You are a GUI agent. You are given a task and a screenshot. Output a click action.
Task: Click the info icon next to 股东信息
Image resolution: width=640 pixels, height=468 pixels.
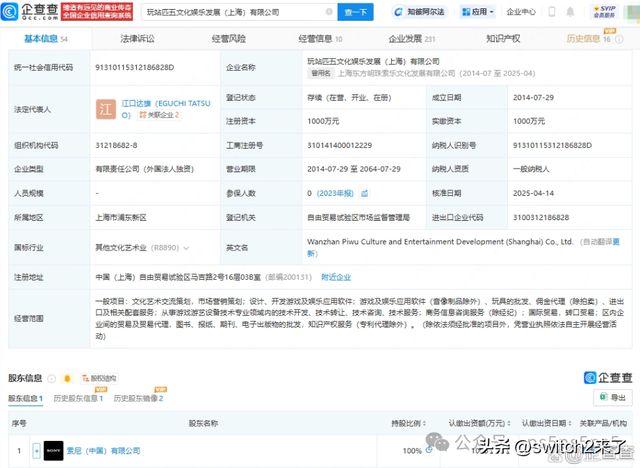(51, 379)
